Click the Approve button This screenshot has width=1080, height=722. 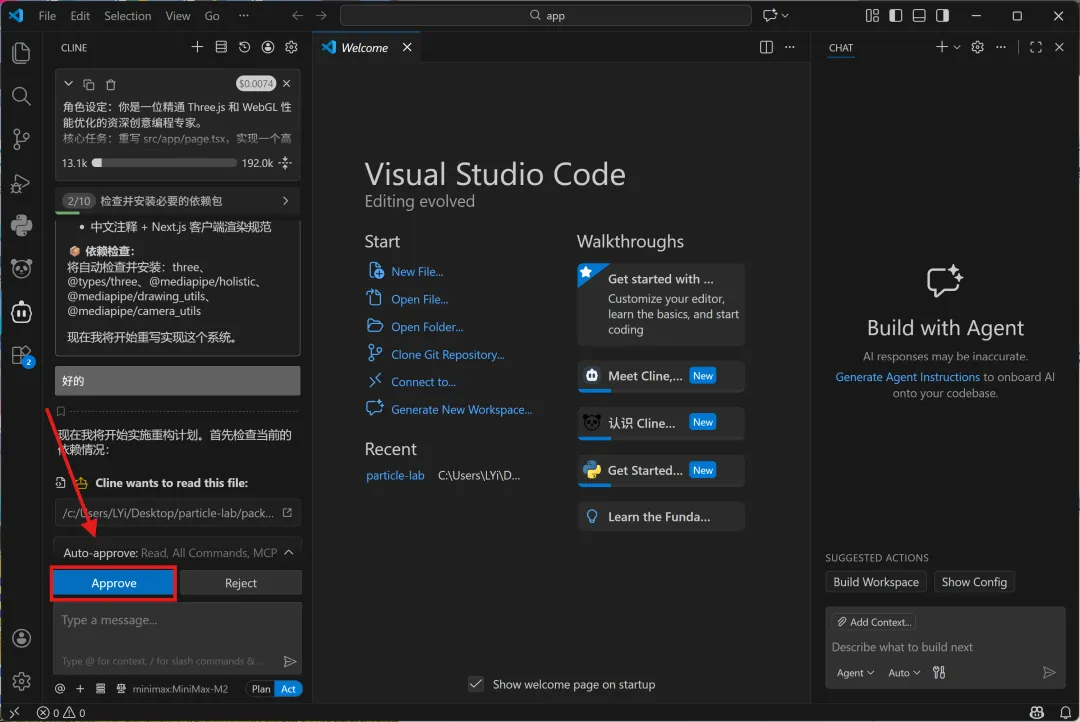(x=114, y=583)
